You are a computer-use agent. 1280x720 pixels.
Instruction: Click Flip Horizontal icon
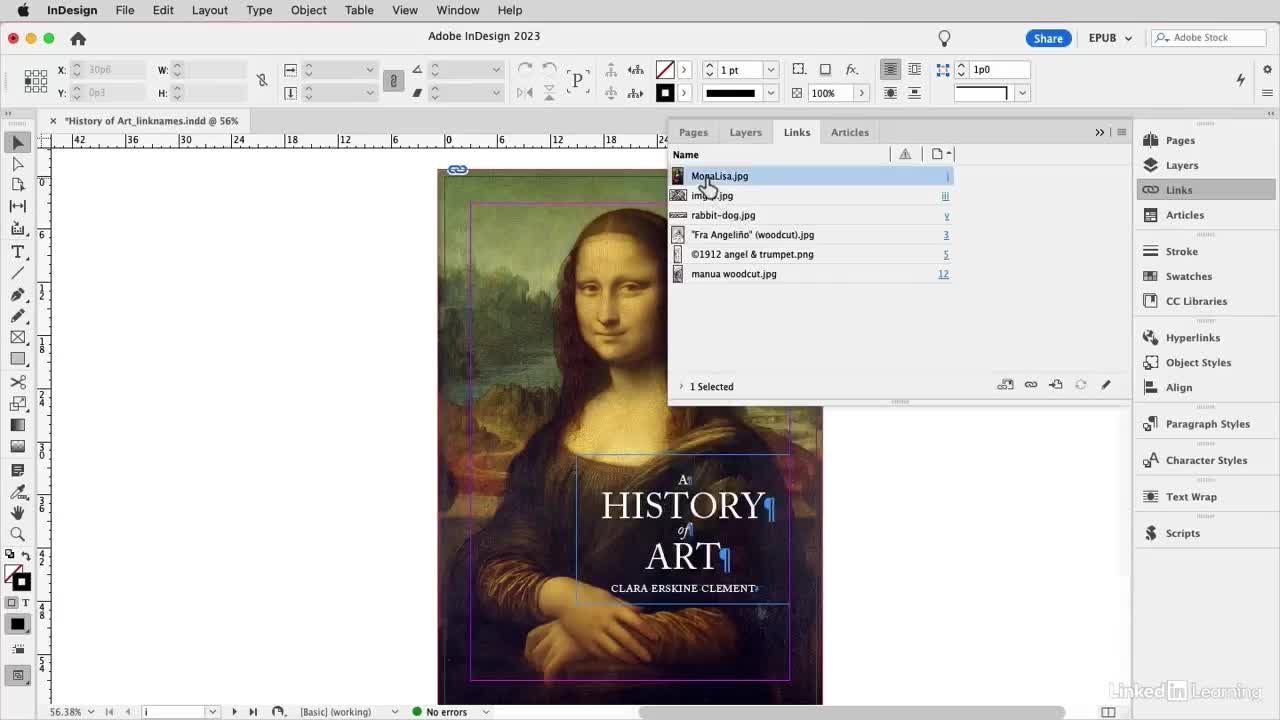point(526,93)
